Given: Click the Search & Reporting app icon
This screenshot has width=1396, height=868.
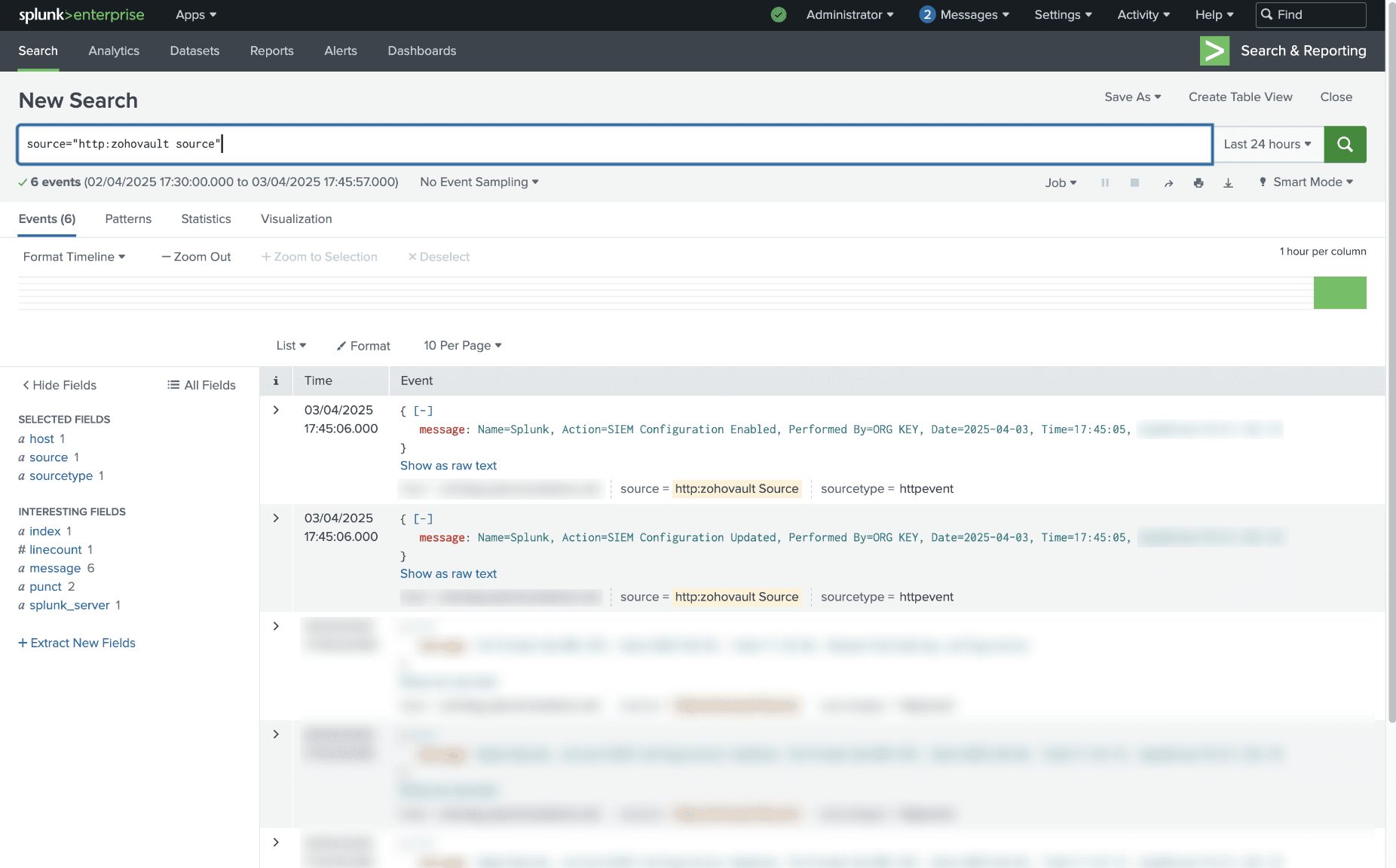Looking at the screenshot, I should (1214, 50).
